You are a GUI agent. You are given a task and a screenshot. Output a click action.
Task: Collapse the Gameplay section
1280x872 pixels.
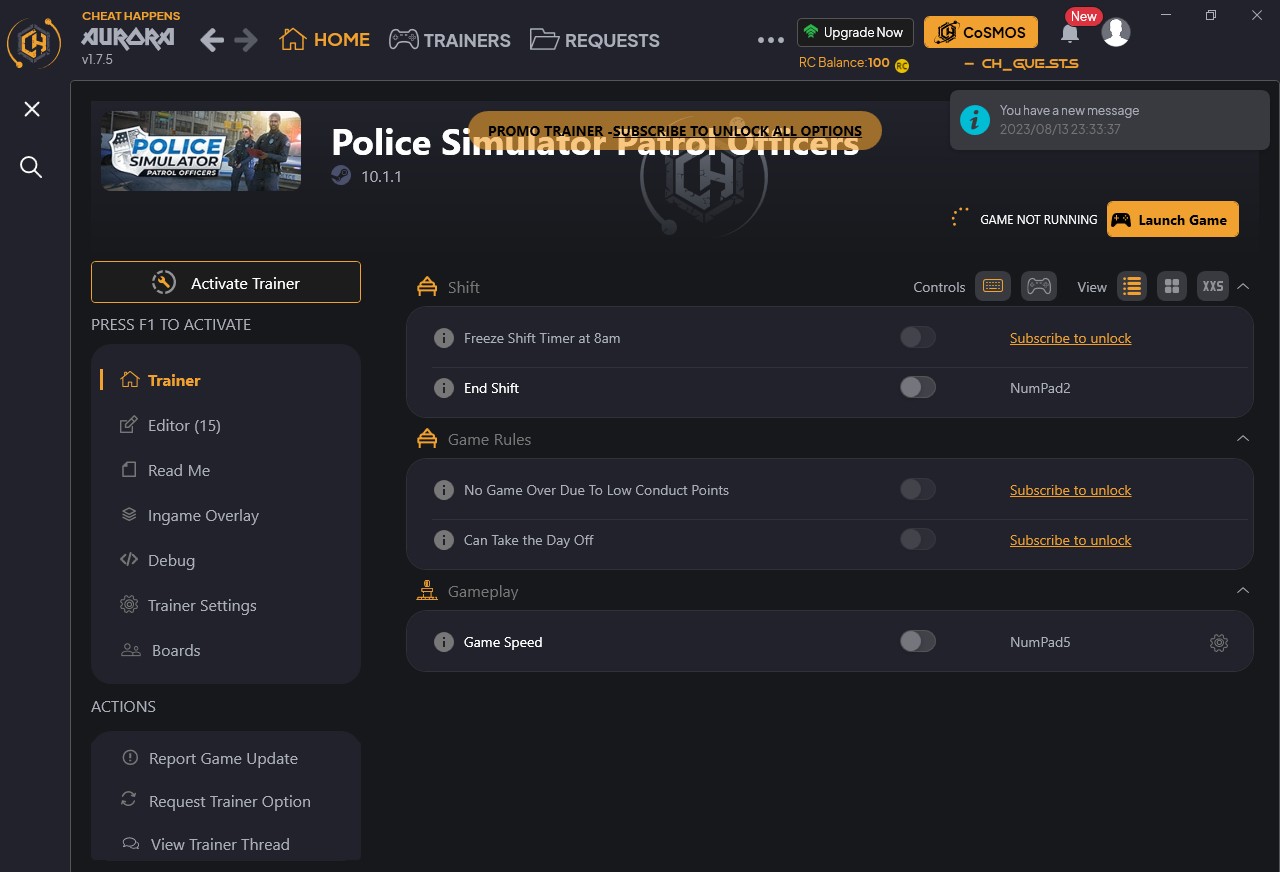pos(1243,590)
